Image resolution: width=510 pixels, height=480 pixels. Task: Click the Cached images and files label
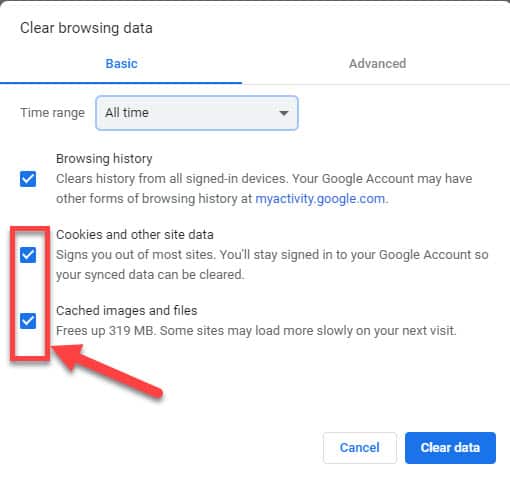coord(127,311)
